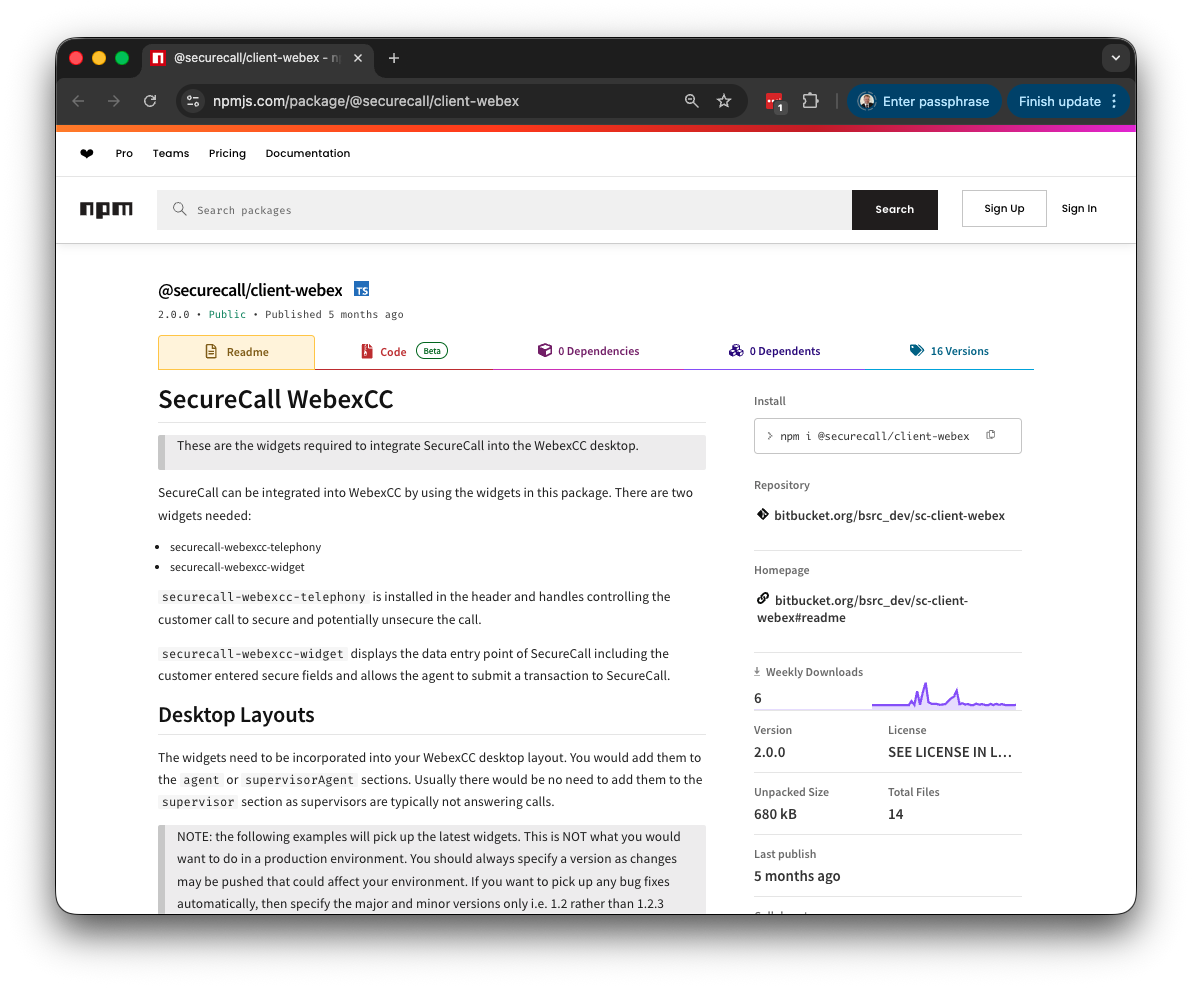Viewport: 1192px width, 988px height.
Task: Copy the npm install command
Action: coord(990,435)
